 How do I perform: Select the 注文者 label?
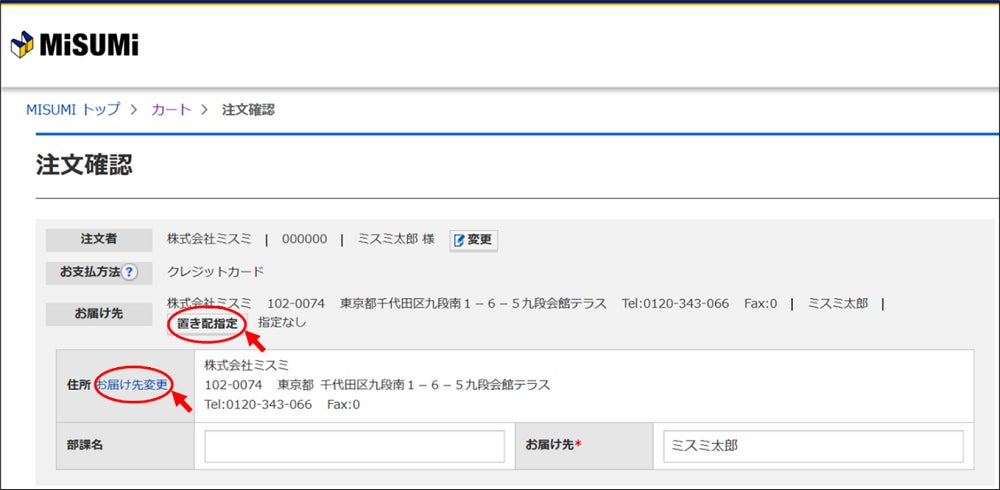click(x=99, y=240)
